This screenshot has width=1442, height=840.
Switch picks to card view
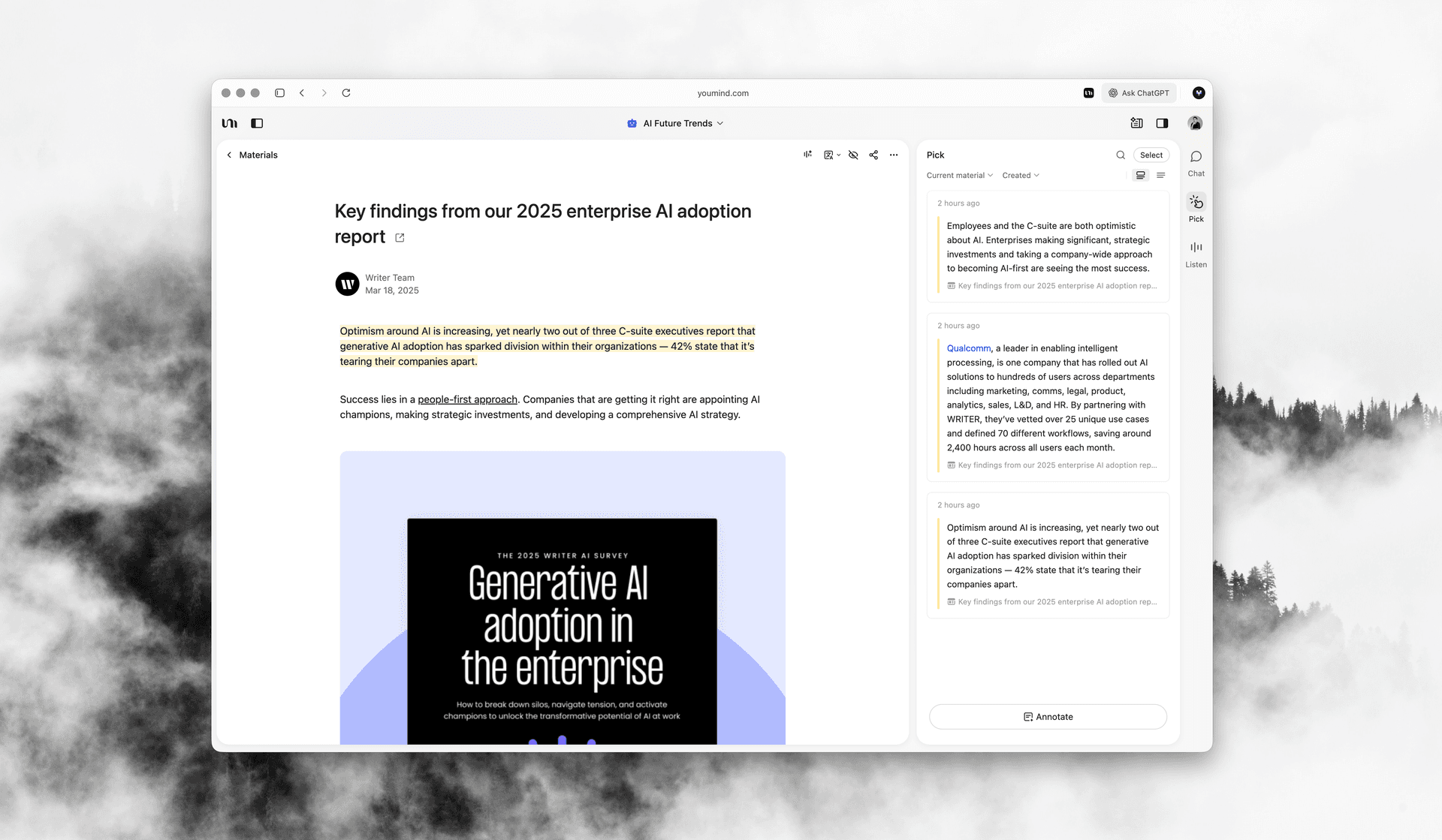[1140, 175]
